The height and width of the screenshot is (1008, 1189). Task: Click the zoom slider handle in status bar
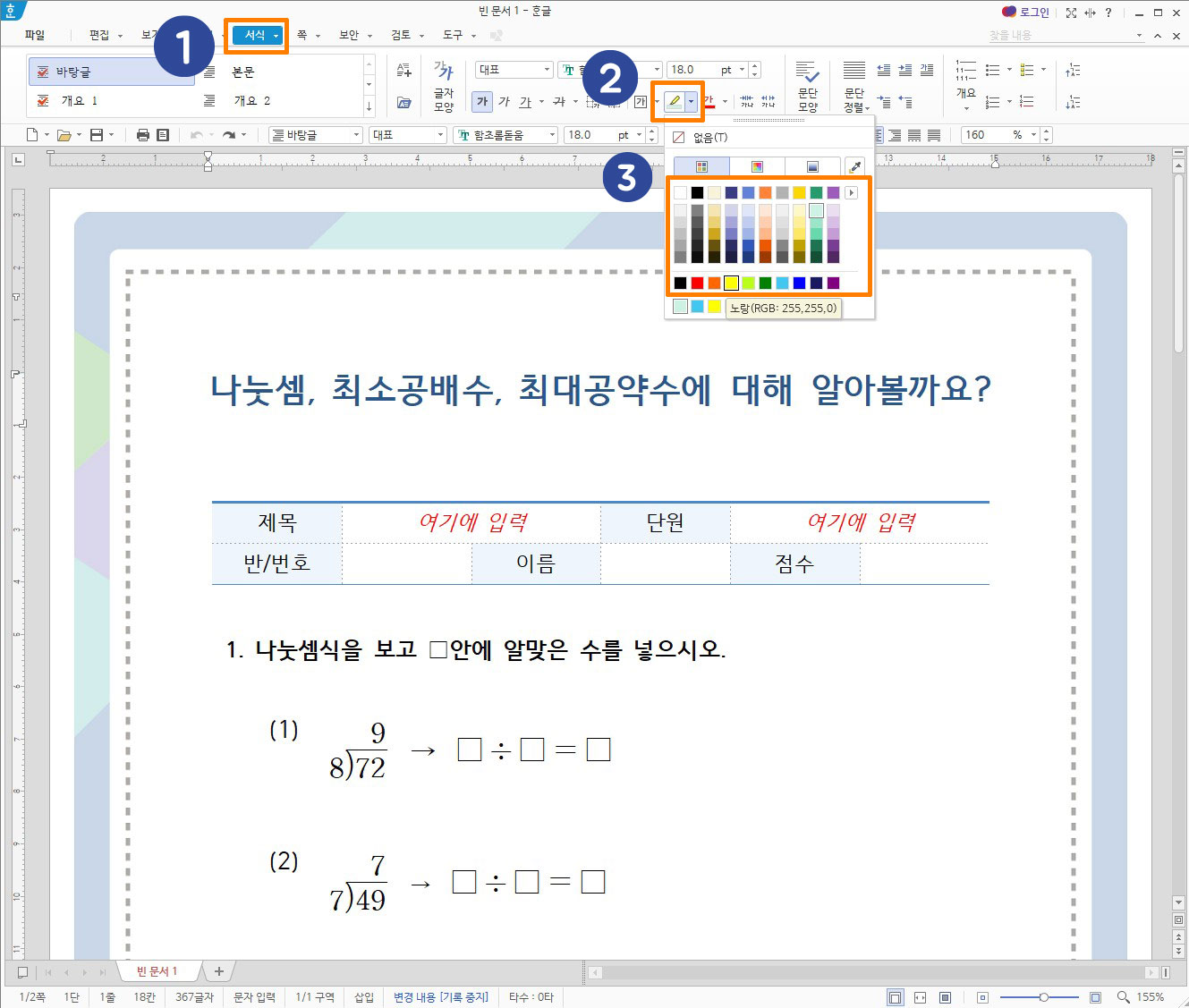(1043, 997)
